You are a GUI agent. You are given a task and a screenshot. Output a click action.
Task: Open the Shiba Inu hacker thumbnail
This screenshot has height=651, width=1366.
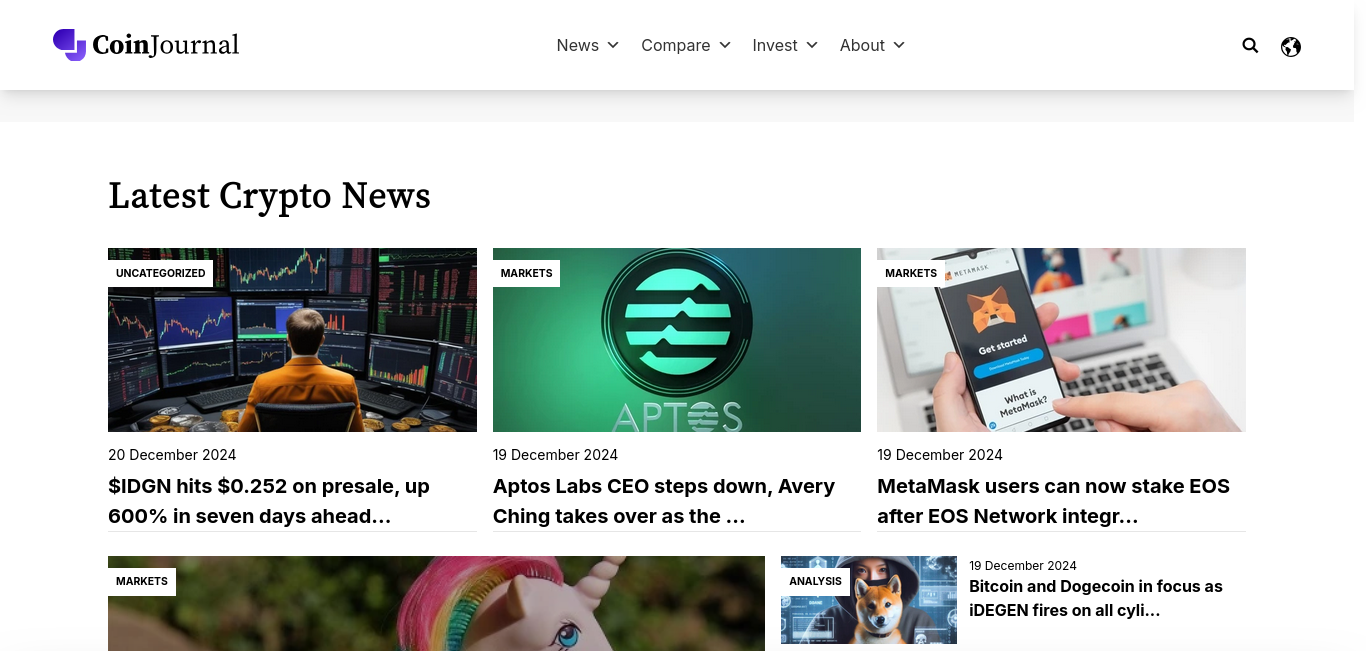pyautogui.click(x=869, y=600)
